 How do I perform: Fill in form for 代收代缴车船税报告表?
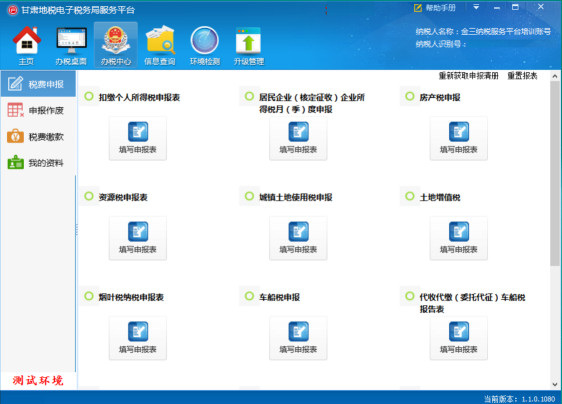(459, 338)
